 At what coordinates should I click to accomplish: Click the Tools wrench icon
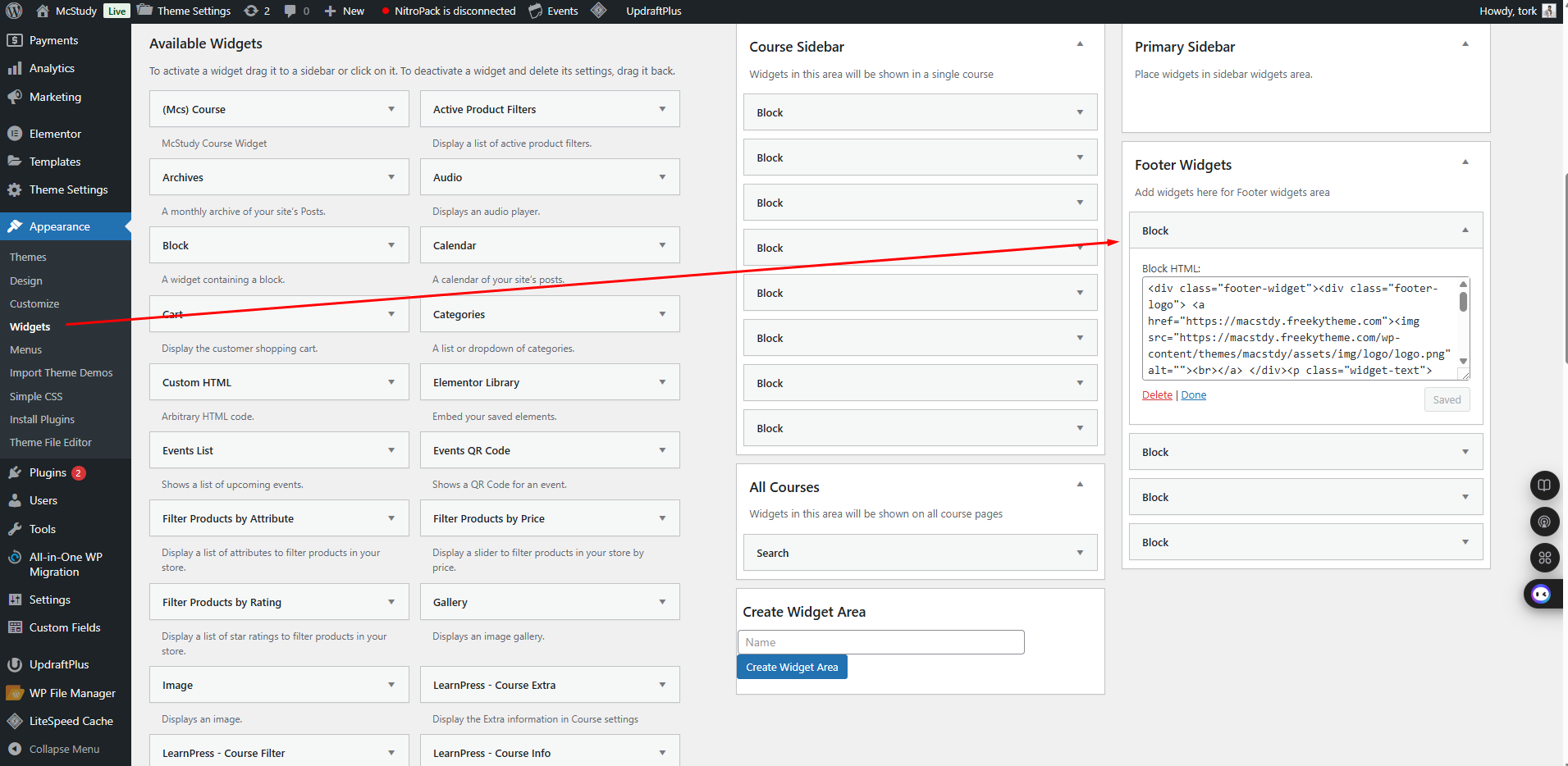pos(15,529)
